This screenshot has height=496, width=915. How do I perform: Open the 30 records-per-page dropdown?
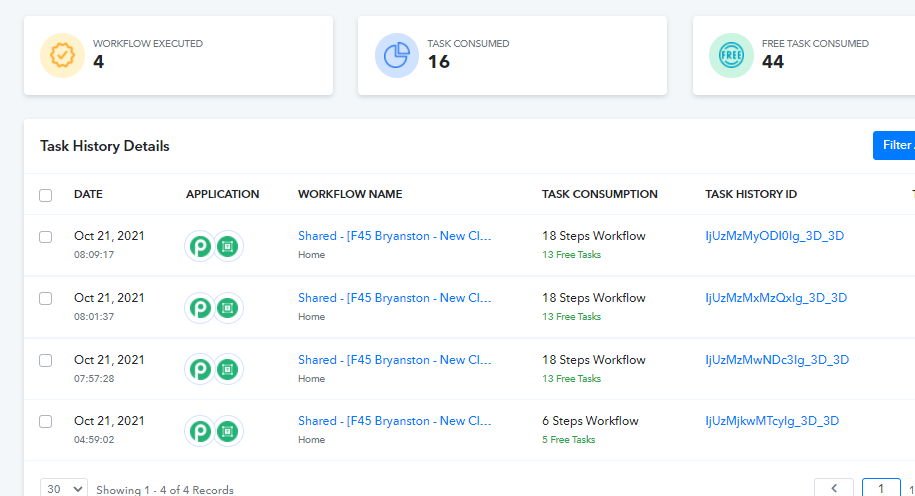pos(64,488)
